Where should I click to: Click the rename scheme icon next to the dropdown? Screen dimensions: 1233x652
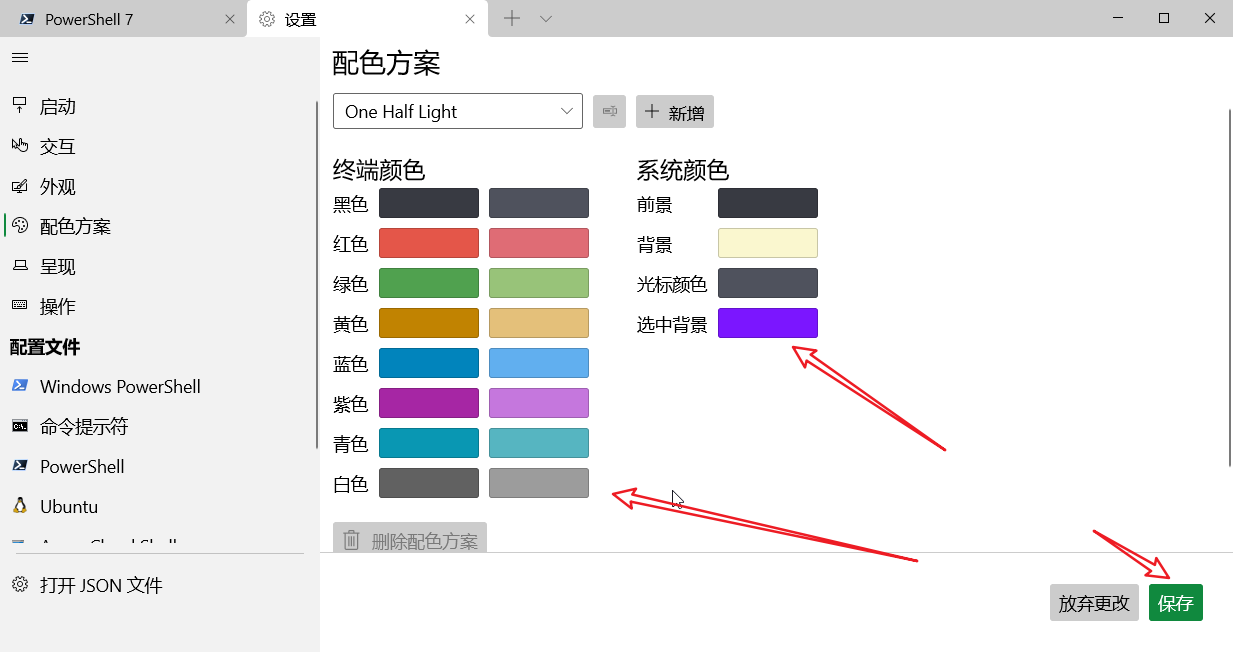point(609,111)
